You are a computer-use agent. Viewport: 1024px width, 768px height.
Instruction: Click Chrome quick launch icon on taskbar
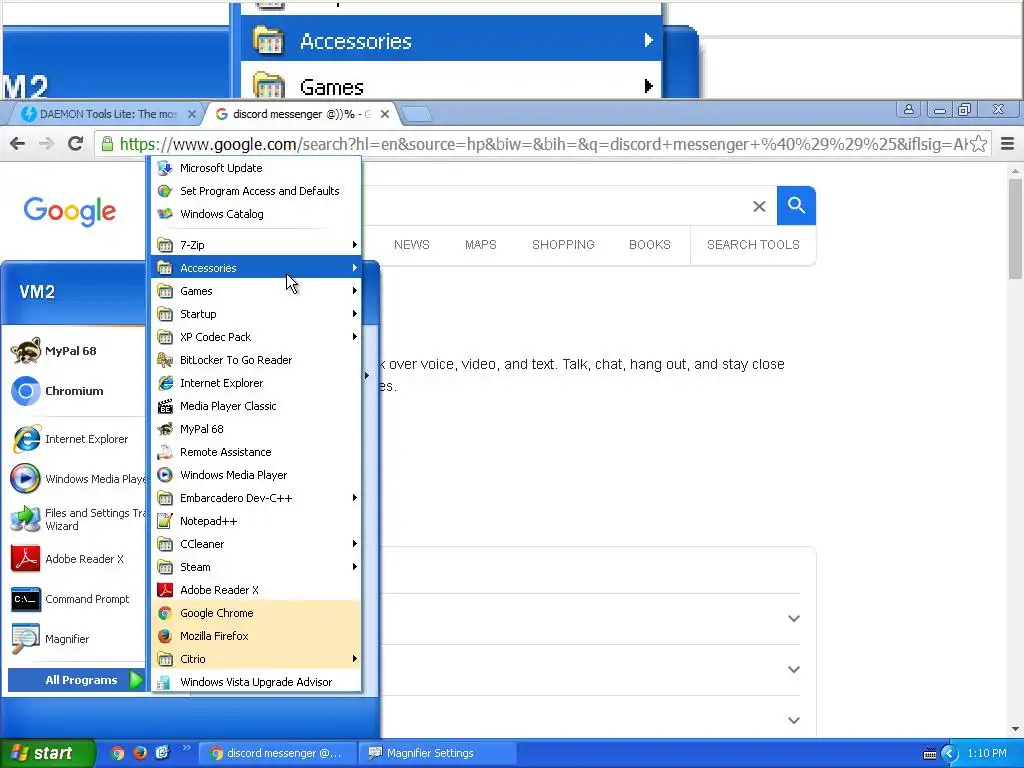point(117,753)
